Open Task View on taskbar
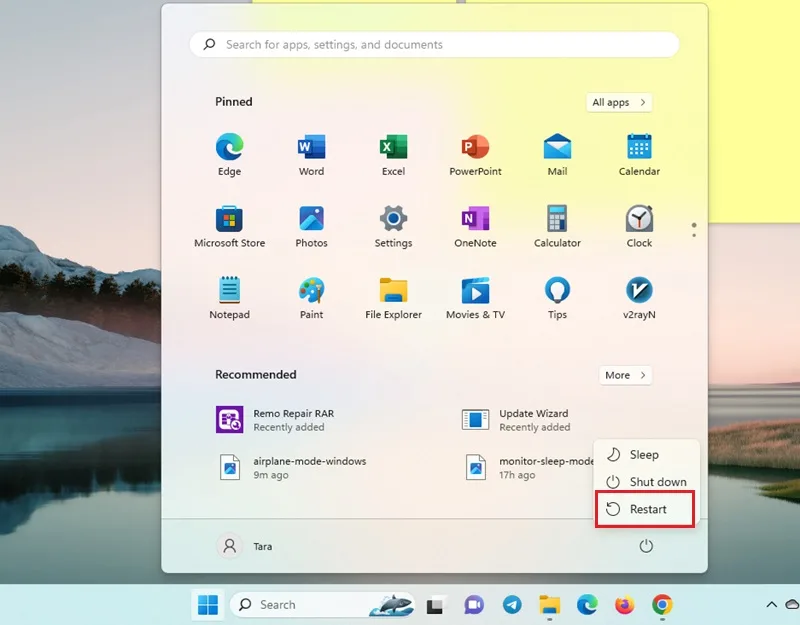The height and width of the screenshot is (625, 800). click(x=435, y=605)
